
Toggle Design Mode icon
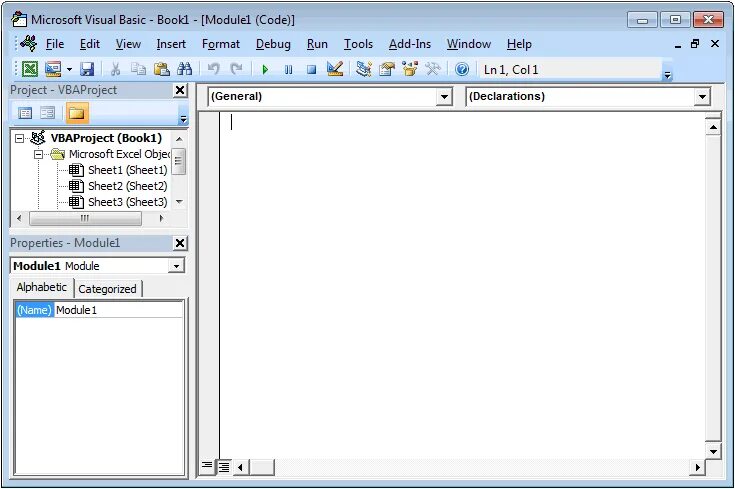click(x=335, y=69)
